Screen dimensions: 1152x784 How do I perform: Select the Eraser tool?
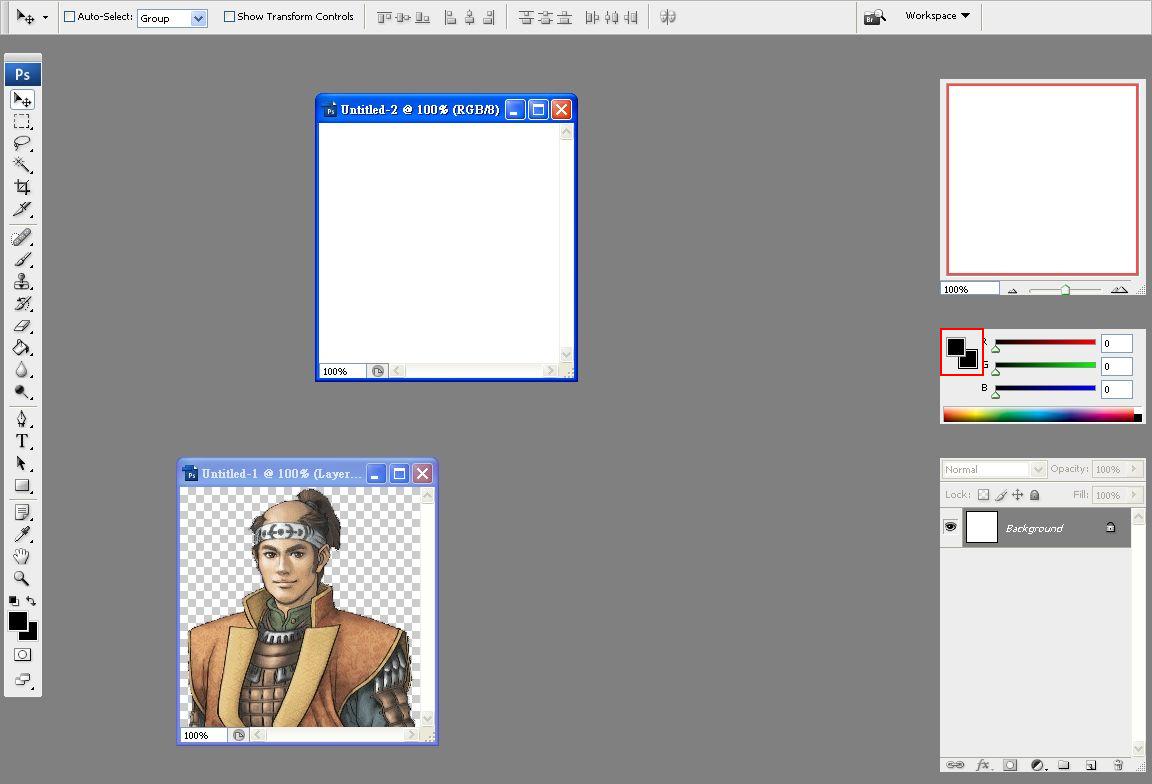pos(22,326)
